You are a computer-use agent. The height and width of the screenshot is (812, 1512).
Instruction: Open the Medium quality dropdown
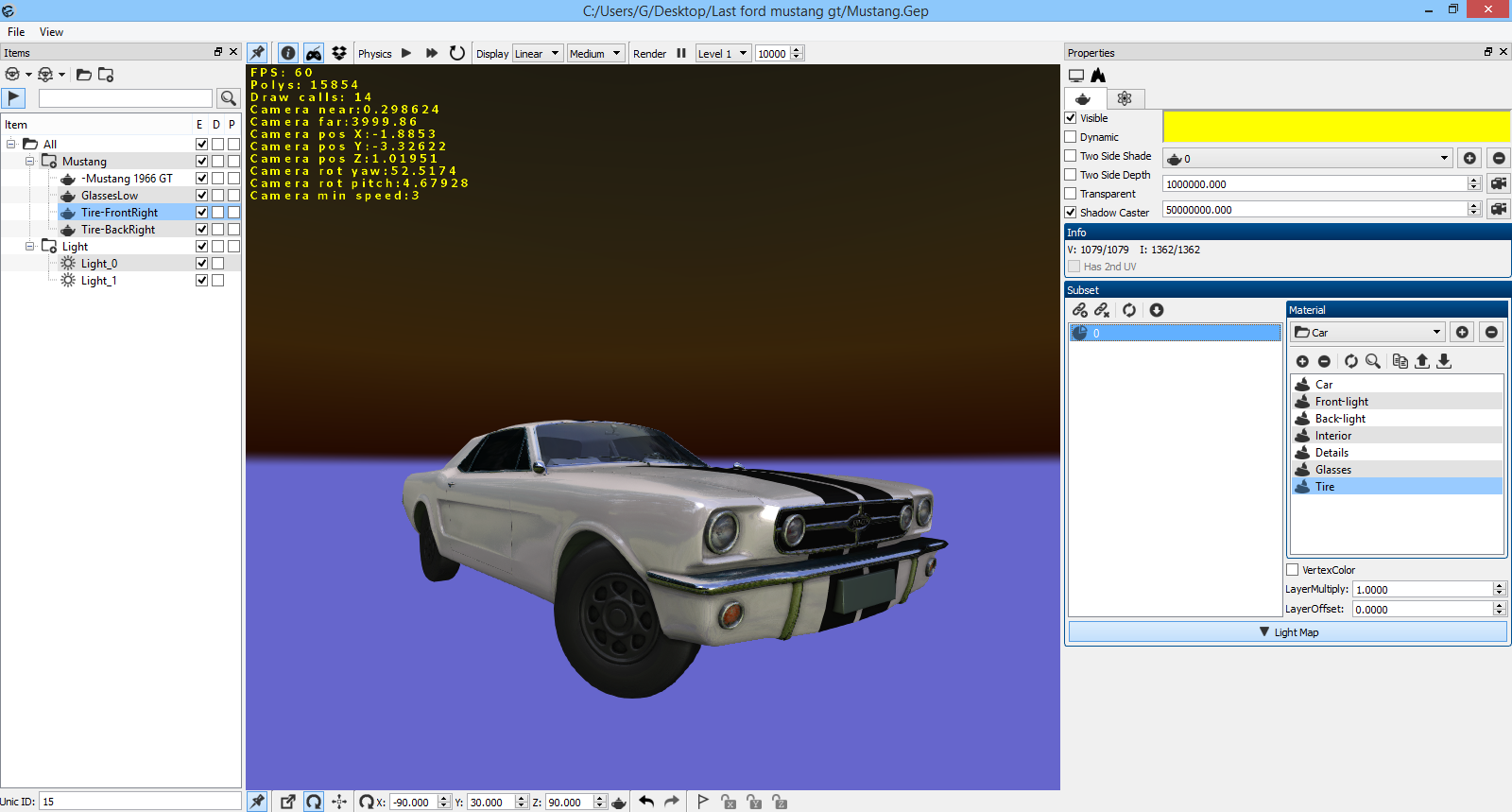click(x=596, y=54)
